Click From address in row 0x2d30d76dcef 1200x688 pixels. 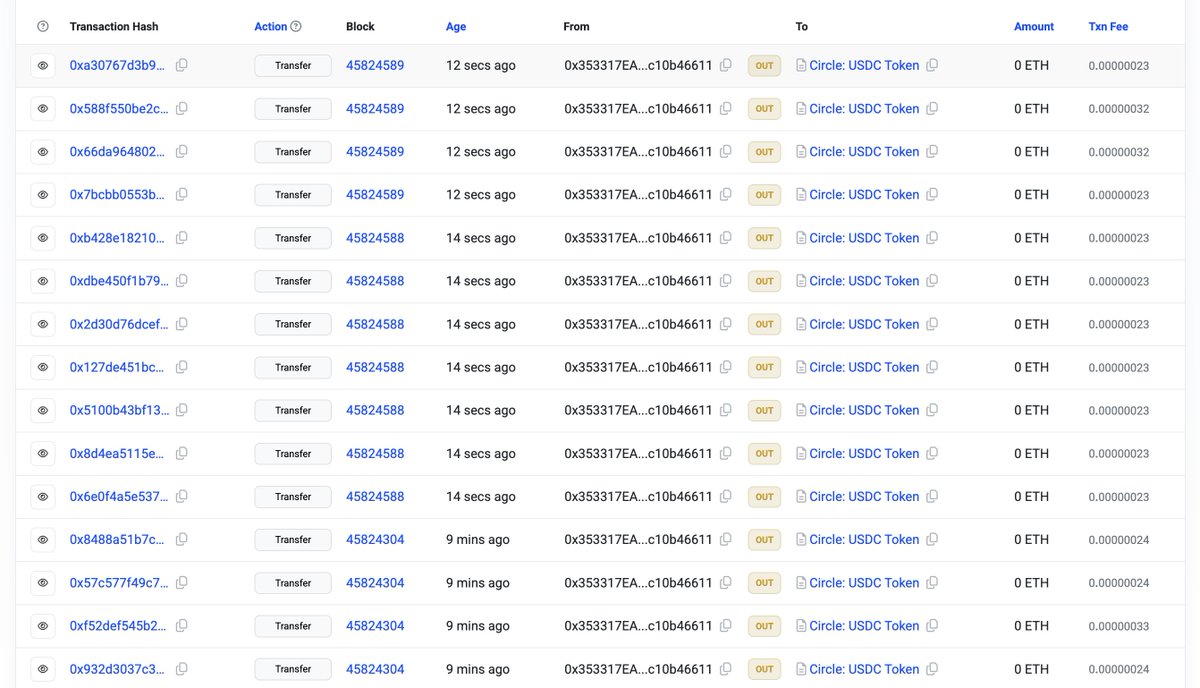638,324
